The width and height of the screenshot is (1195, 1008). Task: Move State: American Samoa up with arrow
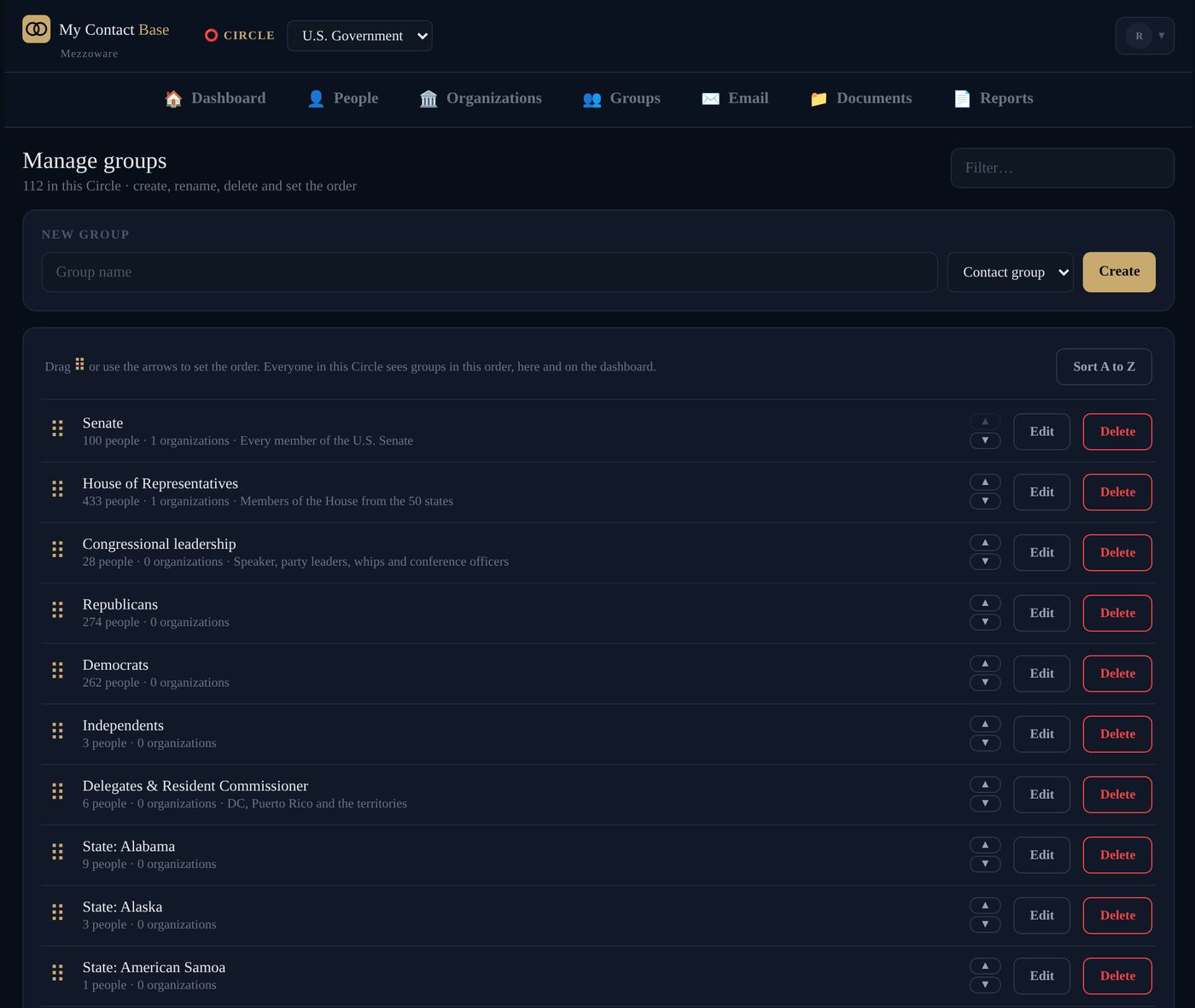tap(985, 966)
